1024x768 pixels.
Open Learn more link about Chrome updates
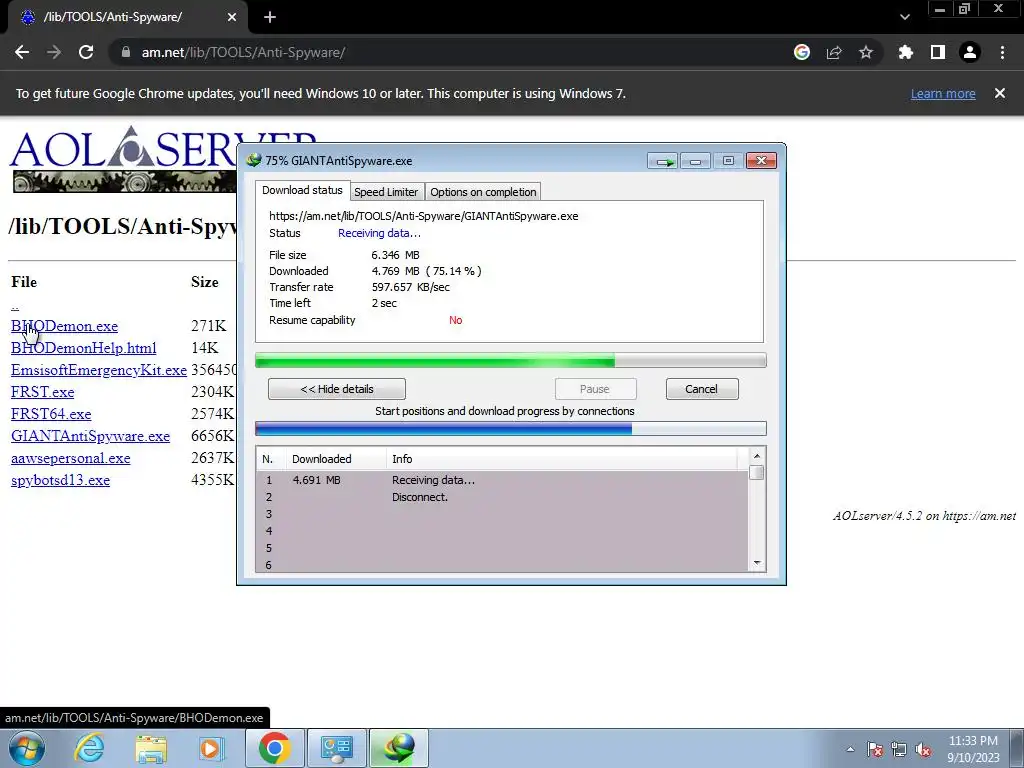(x=943, y=93)
